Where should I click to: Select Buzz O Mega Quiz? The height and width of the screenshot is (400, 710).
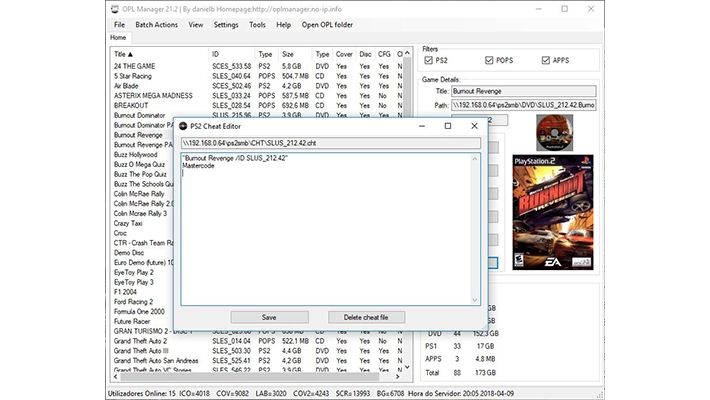point(139,164)
